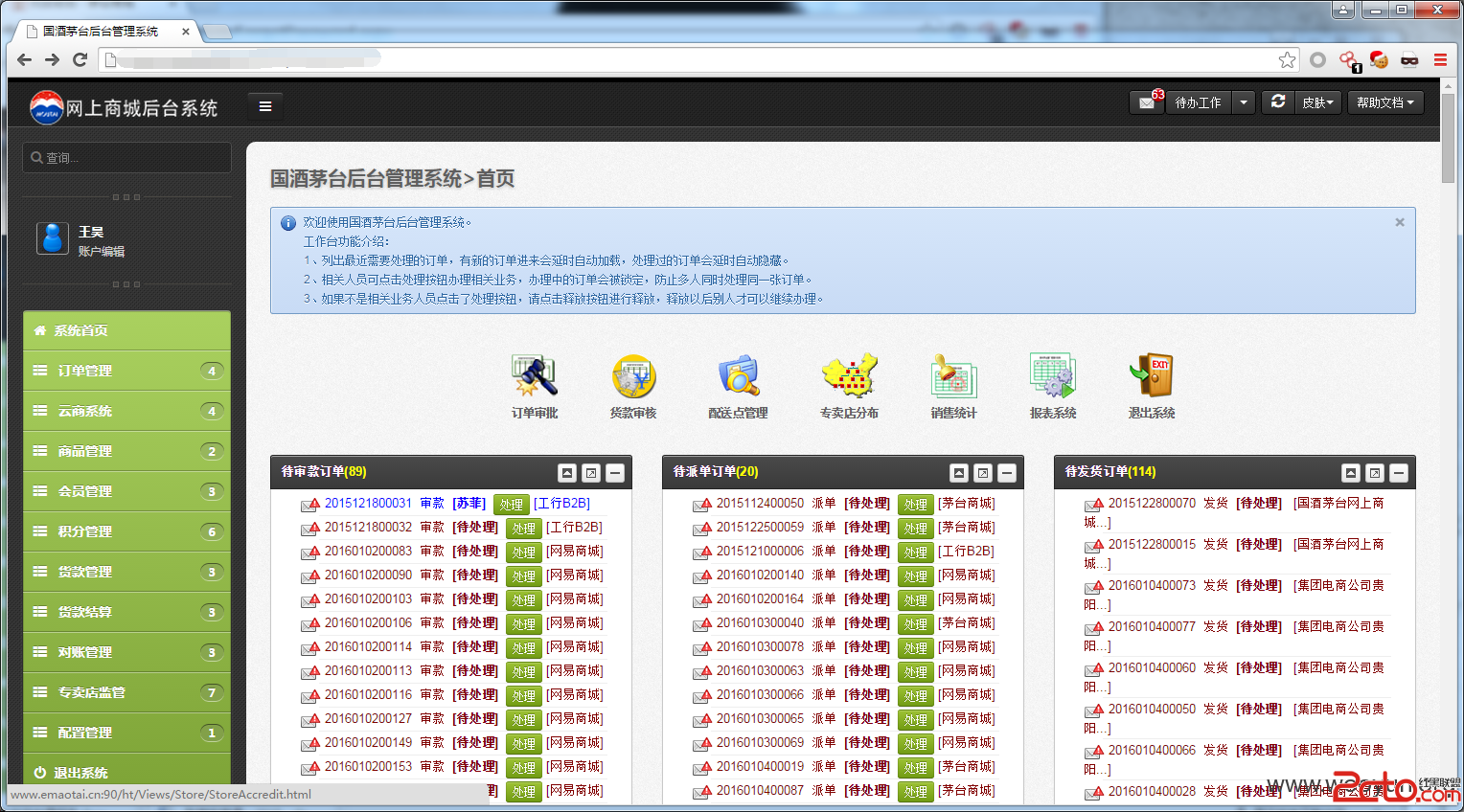Screen dimensions: 1464x812
Task: Select order 2016010200140 in 待派单订单
Action: (x=760, y=575)
